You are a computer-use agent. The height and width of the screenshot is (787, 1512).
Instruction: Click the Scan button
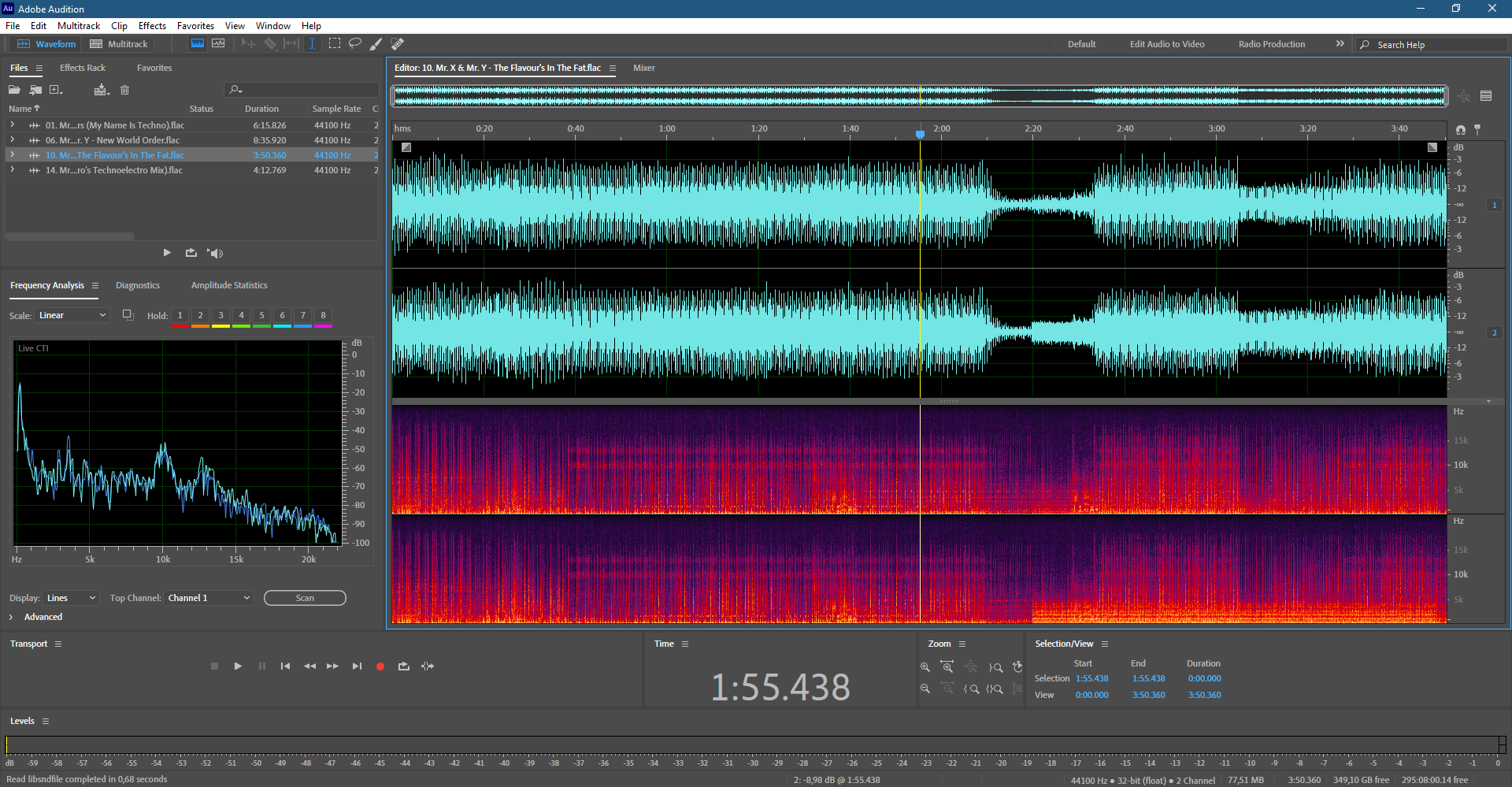305,598
